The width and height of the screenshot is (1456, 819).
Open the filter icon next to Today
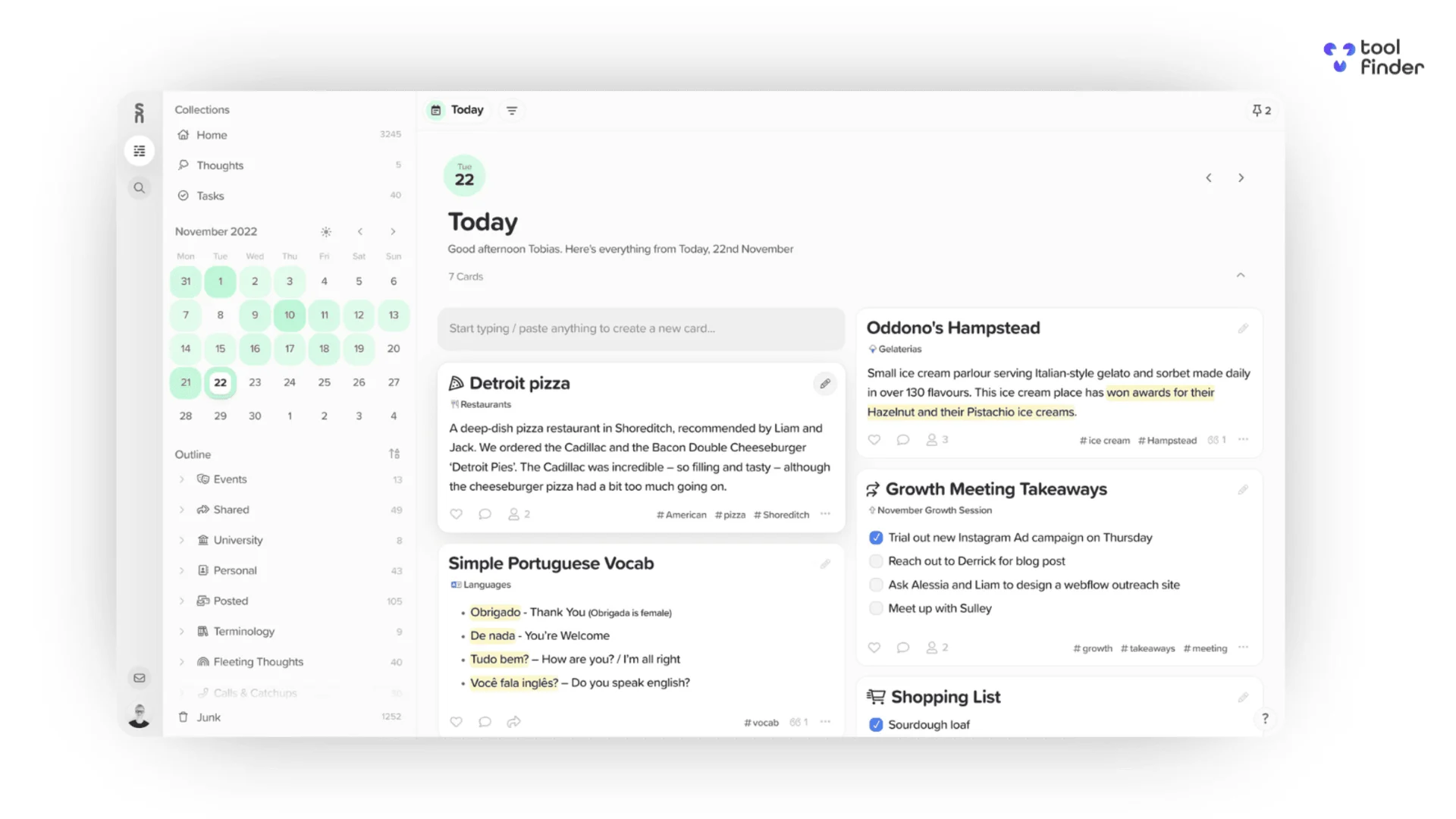click(512, 110)
